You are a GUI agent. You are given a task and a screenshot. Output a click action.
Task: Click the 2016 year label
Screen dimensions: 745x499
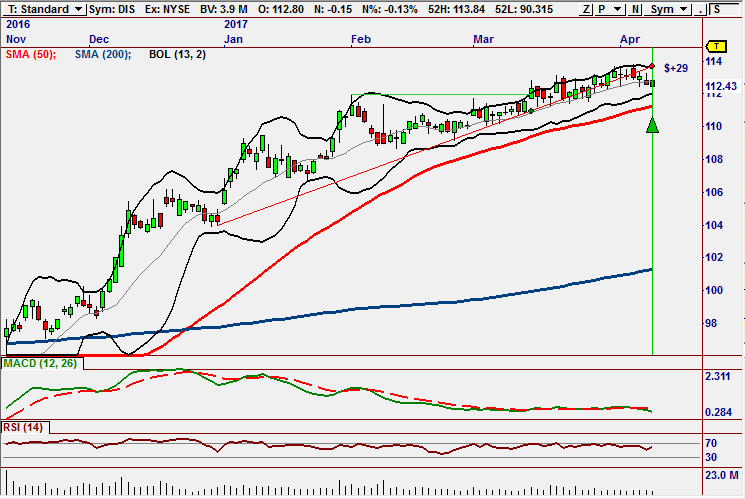[18, 24]
